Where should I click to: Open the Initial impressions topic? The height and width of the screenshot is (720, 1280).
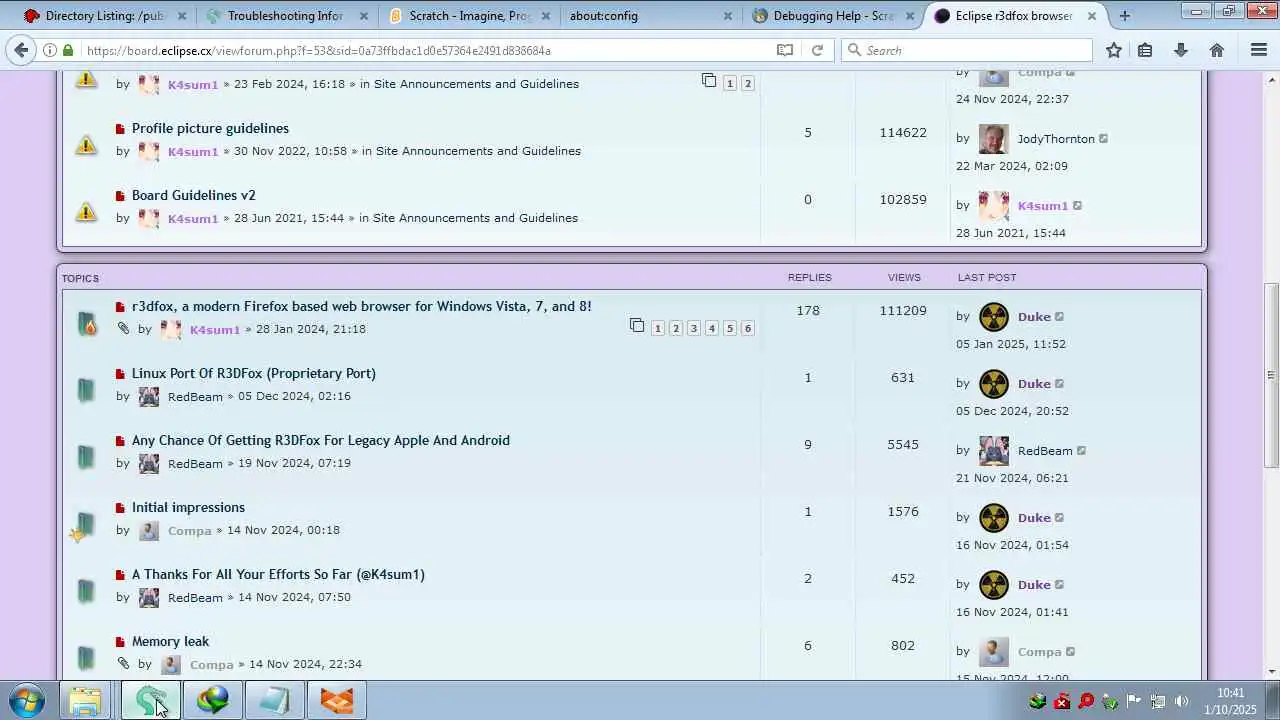tap(188, 507)
